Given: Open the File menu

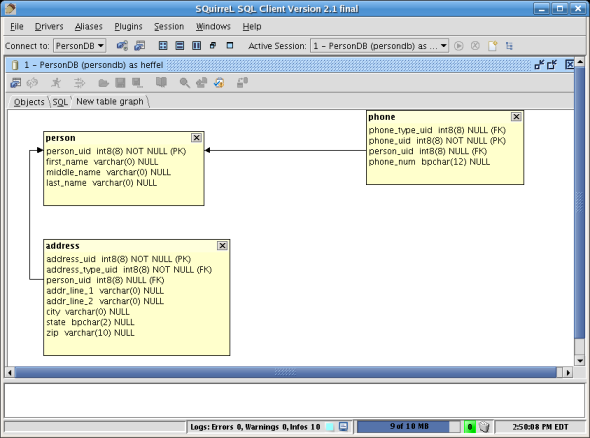Looking at the screenshot, I should (17, 27).
